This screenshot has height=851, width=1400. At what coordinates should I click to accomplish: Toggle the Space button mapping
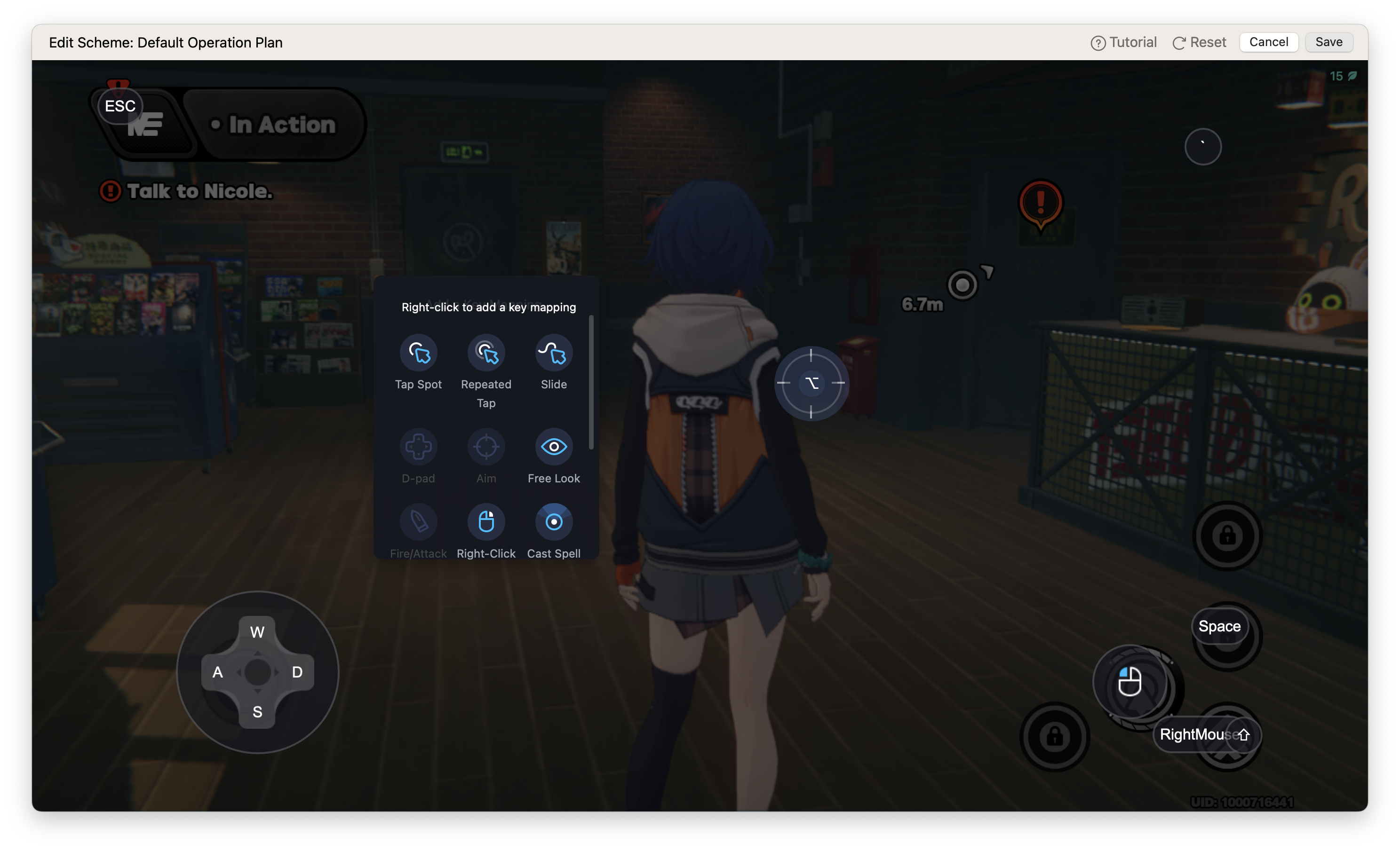1219,626
